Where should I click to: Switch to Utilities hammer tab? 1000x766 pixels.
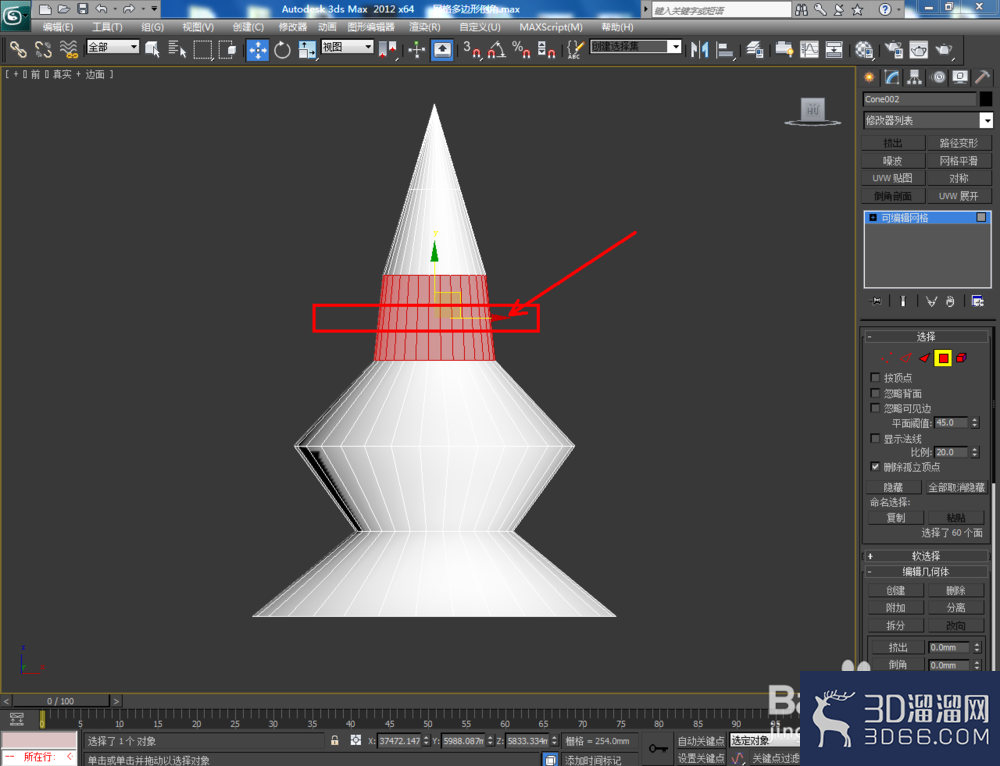tap(982, 78)
